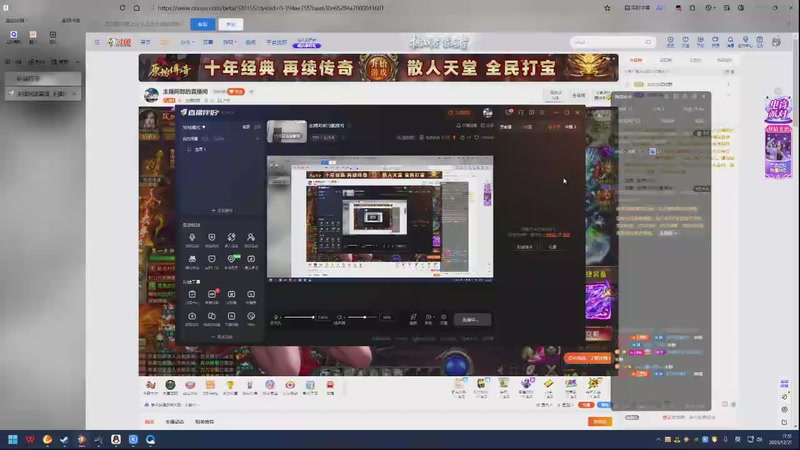Expand the 游戏 dropdown in Douyu navigation
Screen dimensions: 800x450
(x=229, y=42)
